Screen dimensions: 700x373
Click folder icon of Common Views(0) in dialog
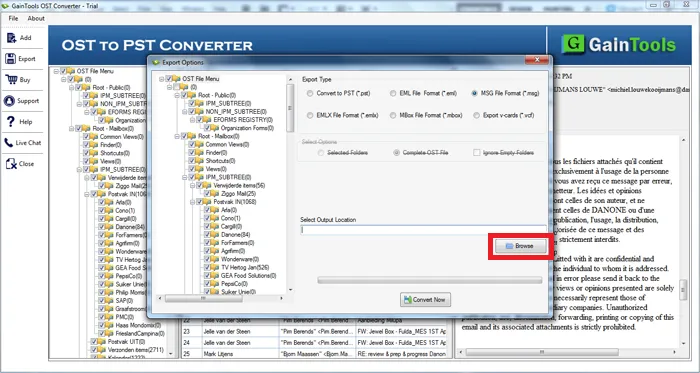pos(200,145)
